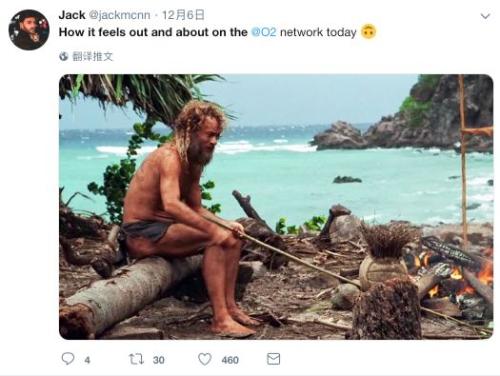Share tweet via the envelope message icon

273,359
